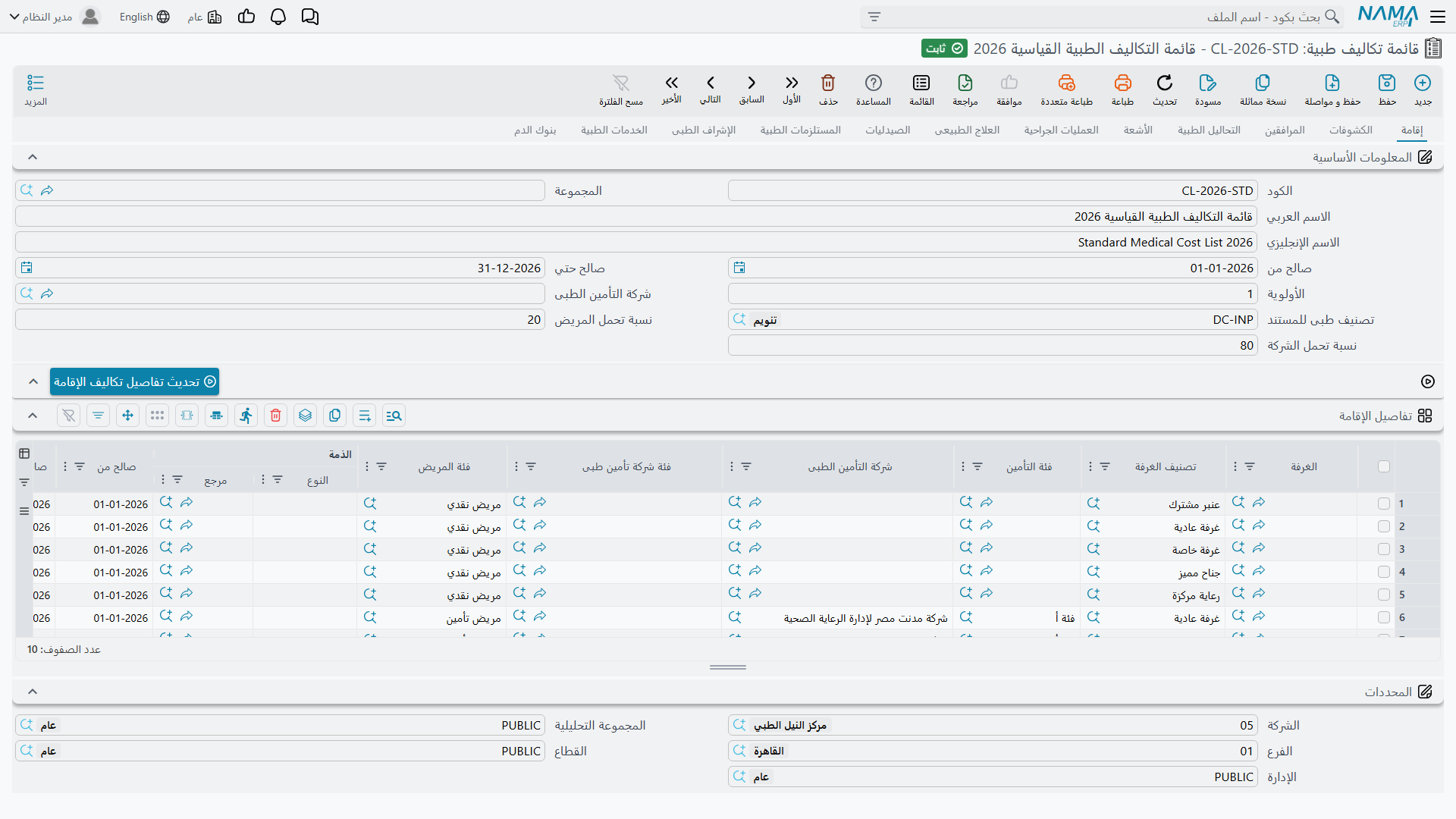Open the الغرفة column filter menu
This screenshot has height=819, width=1456.
(1250, 466)
